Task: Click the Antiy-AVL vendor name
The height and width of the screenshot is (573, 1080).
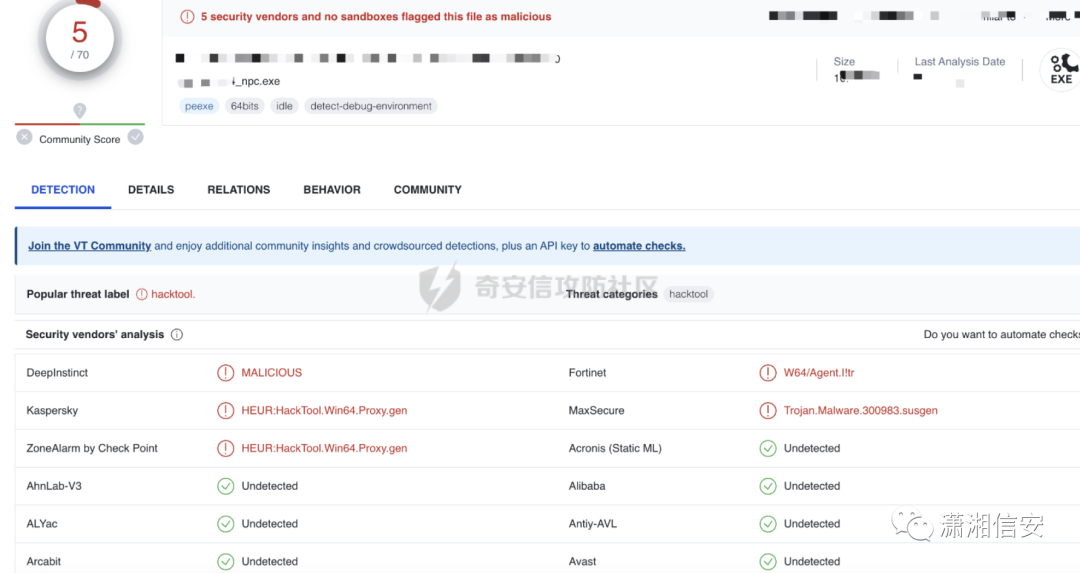Action: [593, 524]
